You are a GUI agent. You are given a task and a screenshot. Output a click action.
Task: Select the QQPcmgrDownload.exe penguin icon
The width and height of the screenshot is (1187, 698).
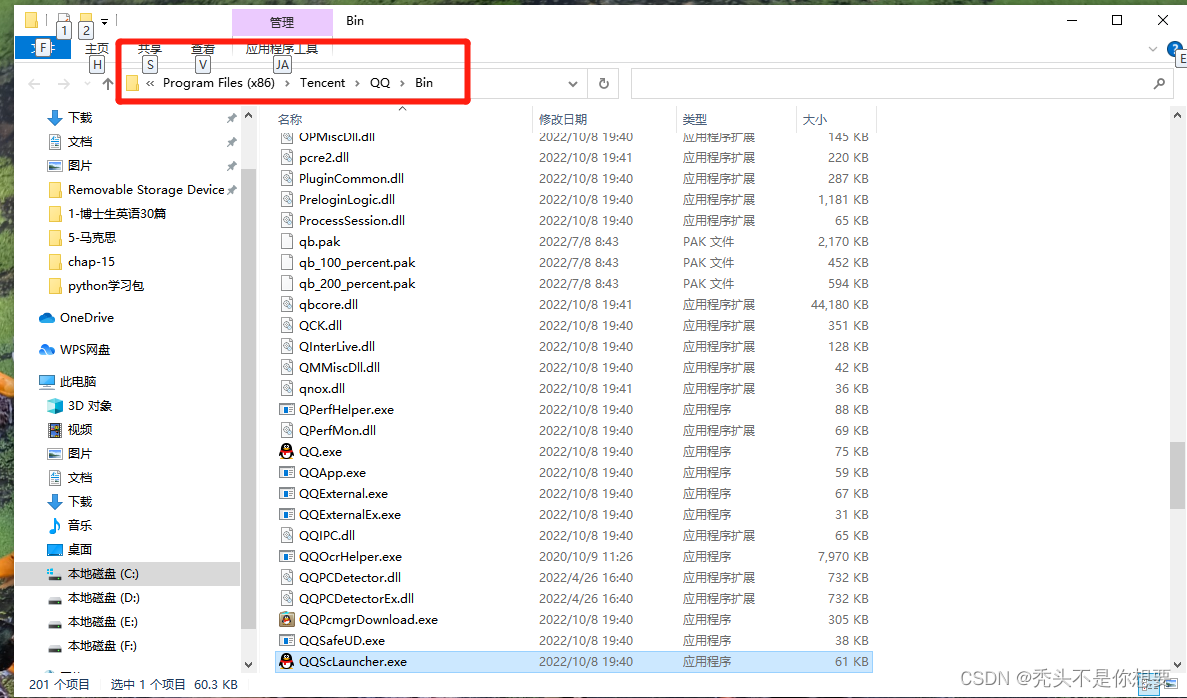click(287, 619)
